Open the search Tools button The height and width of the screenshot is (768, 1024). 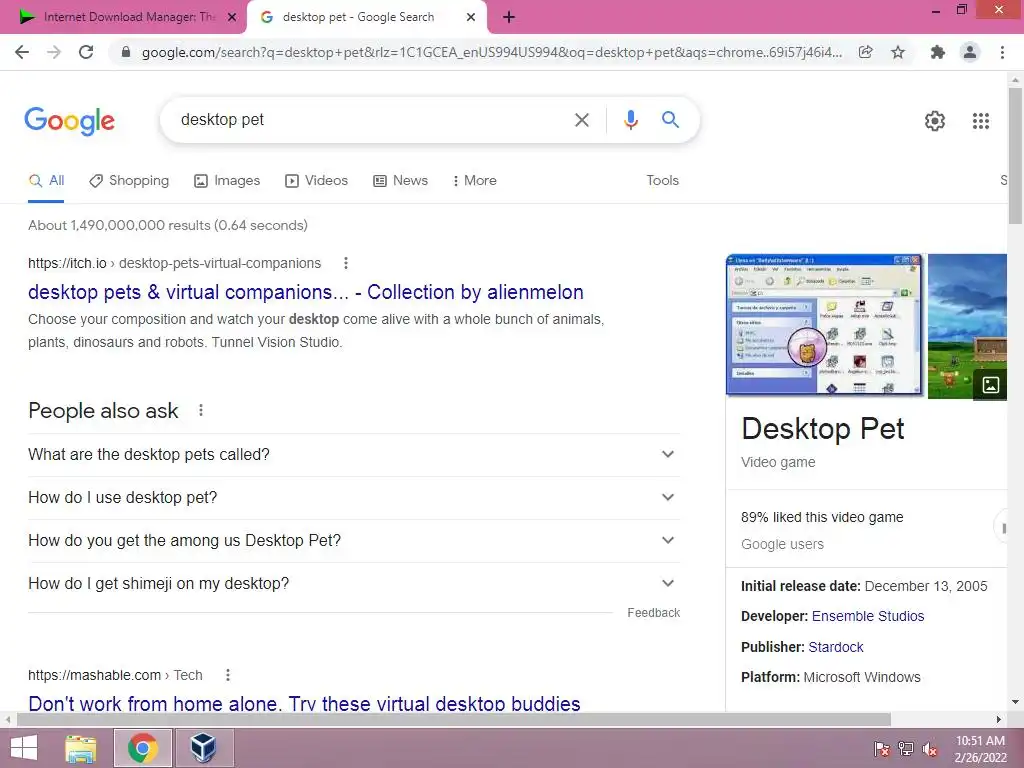(x=662, y=181)
